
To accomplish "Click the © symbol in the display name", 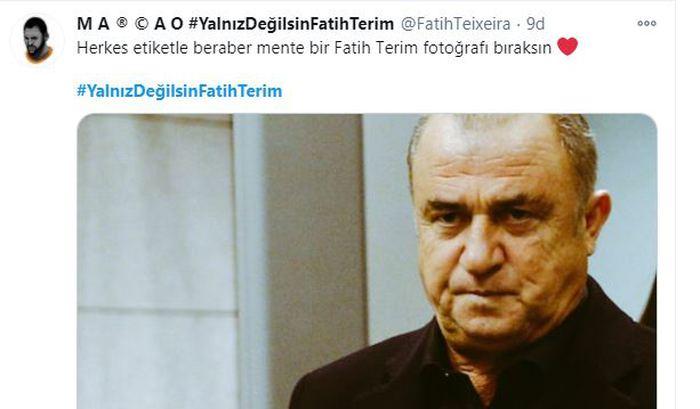I will coord(142,24).
